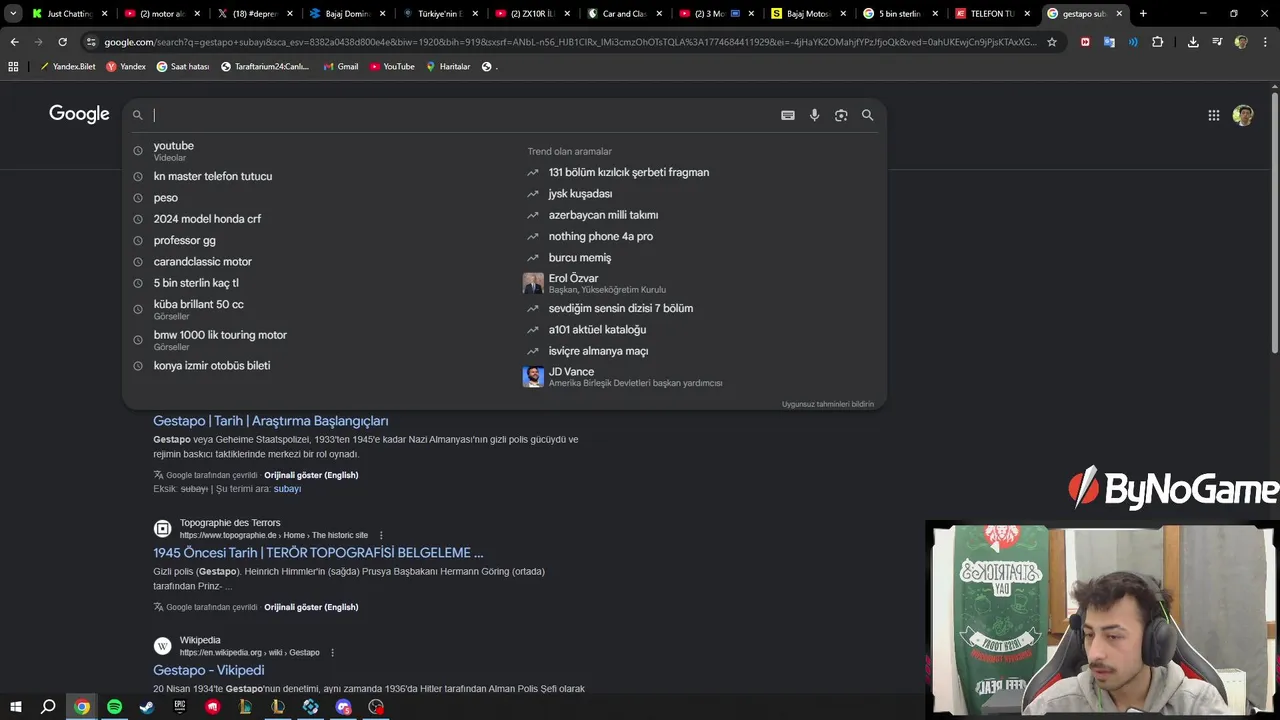The height and width of the screenshot is (720, 1280).
Task: Open the tab search dropdown arrow
Action: pos(13,14)
